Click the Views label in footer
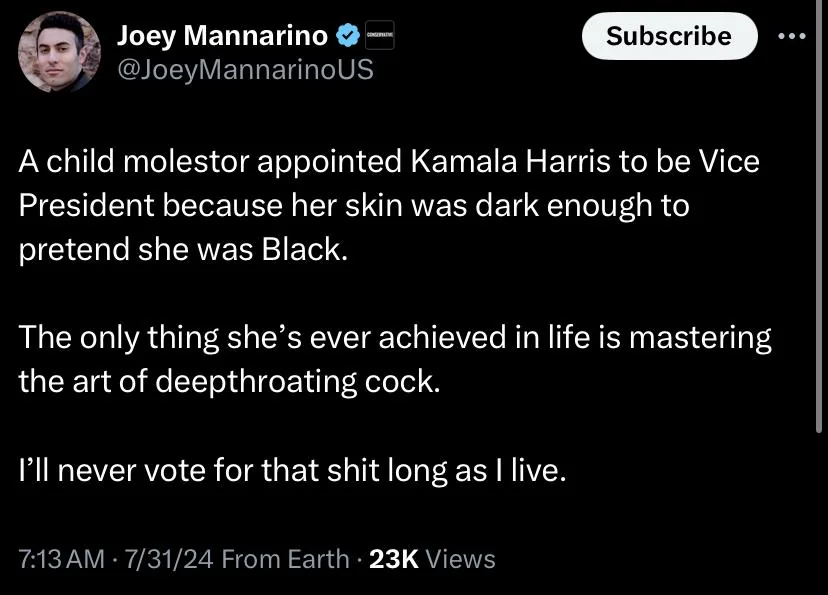Image resolution: width=828 pixels, height=595 pixels. tap(460, 559)
